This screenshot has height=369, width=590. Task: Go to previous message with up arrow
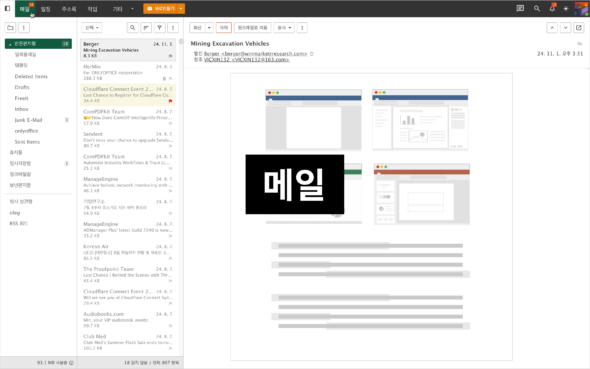coord(552,27)
